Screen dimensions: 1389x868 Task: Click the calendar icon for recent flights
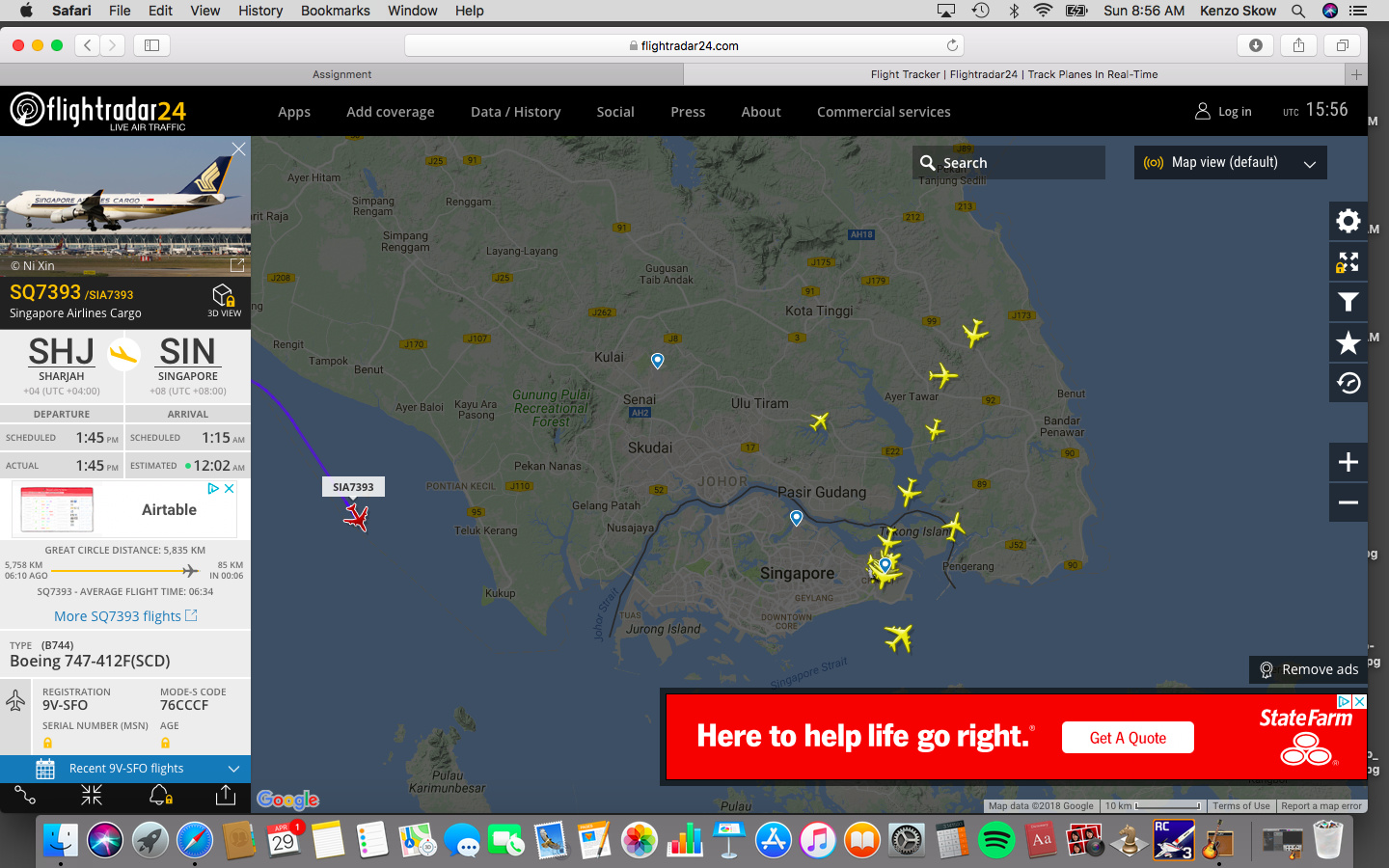pos(44,769)
